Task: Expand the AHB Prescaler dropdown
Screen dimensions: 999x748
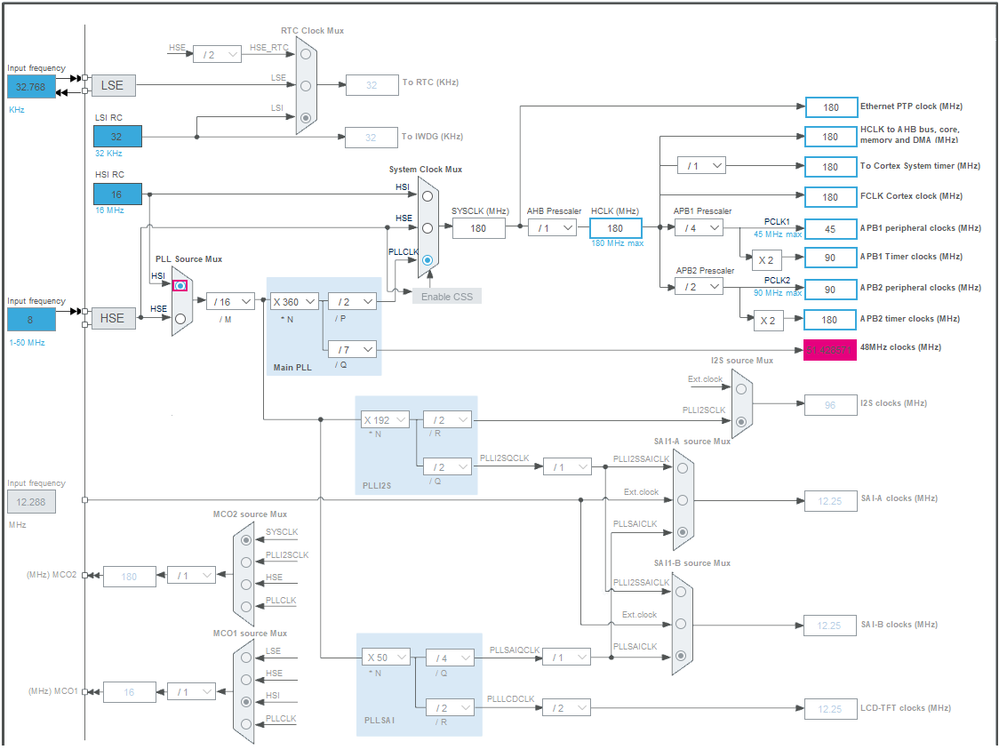Action: point(552,227)
